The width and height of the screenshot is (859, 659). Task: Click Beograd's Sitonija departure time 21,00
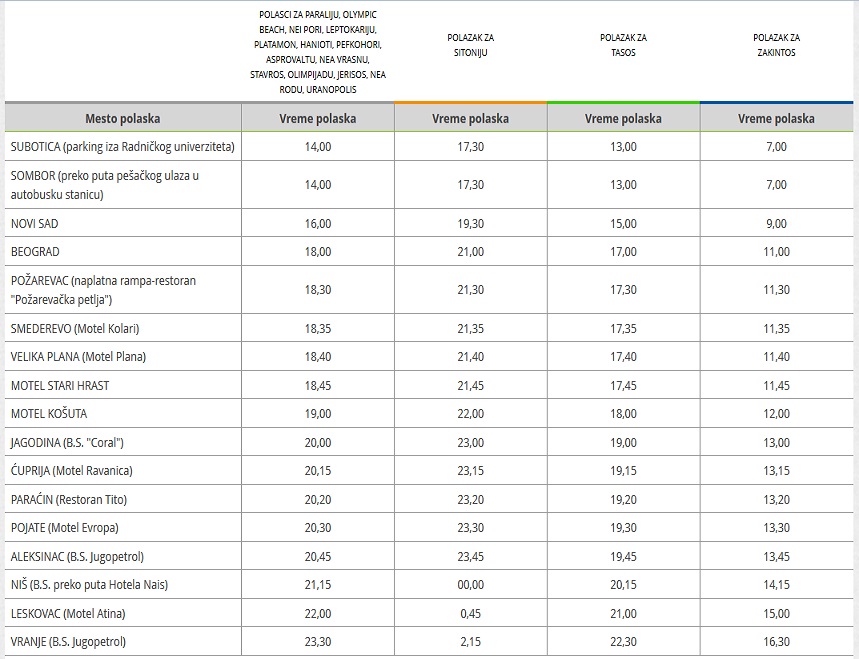point(471,252)
